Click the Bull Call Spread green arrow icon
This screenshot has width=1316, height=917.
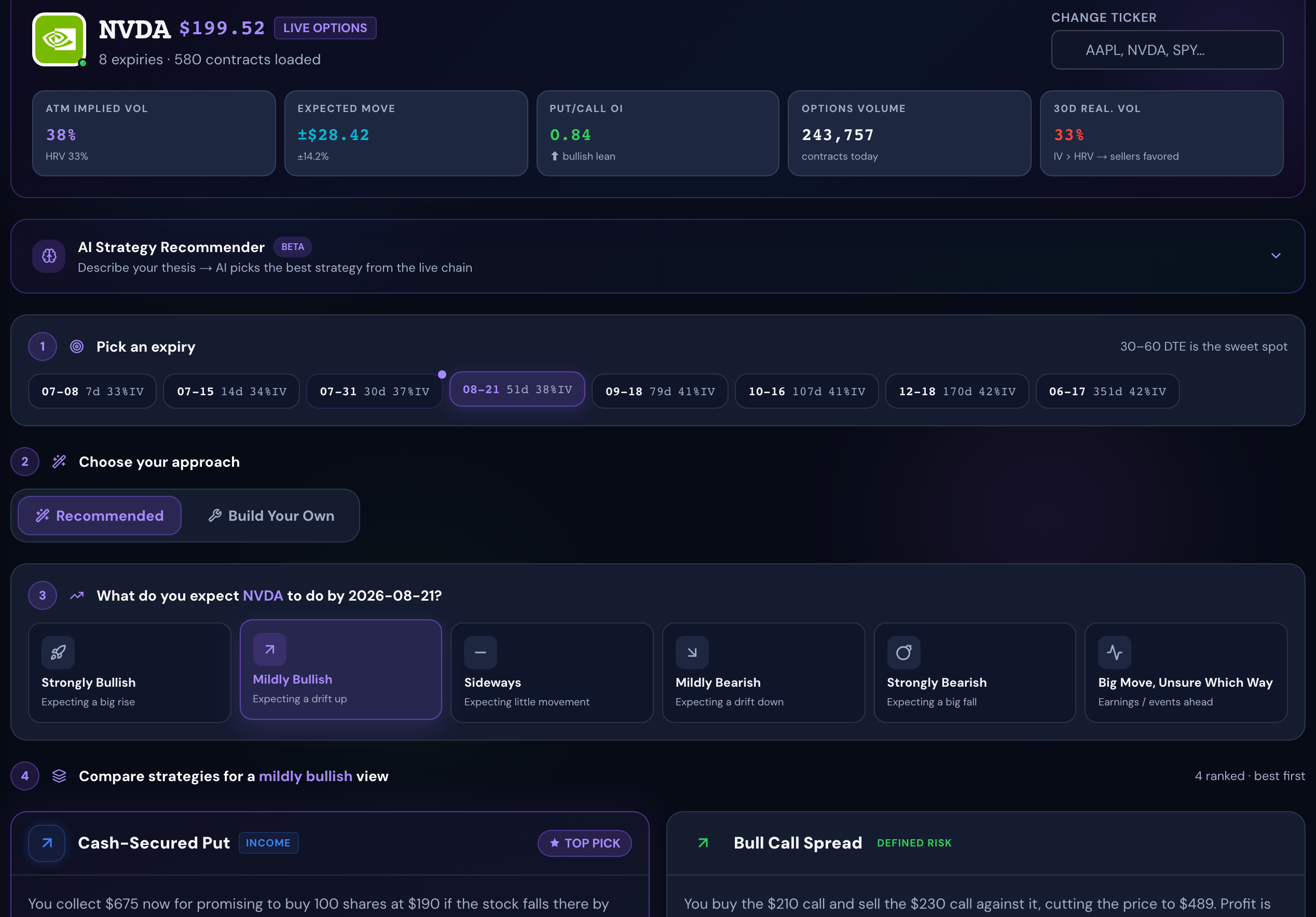point(703,843)
